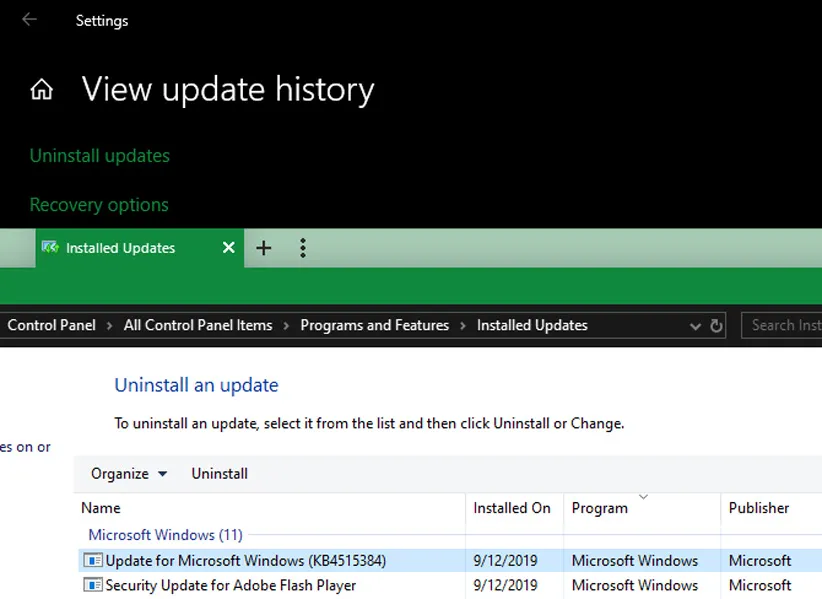Viewport: 822px width, 599px height.
Task: Click the back arrow in Settings
Action: (x=29, y=20)
